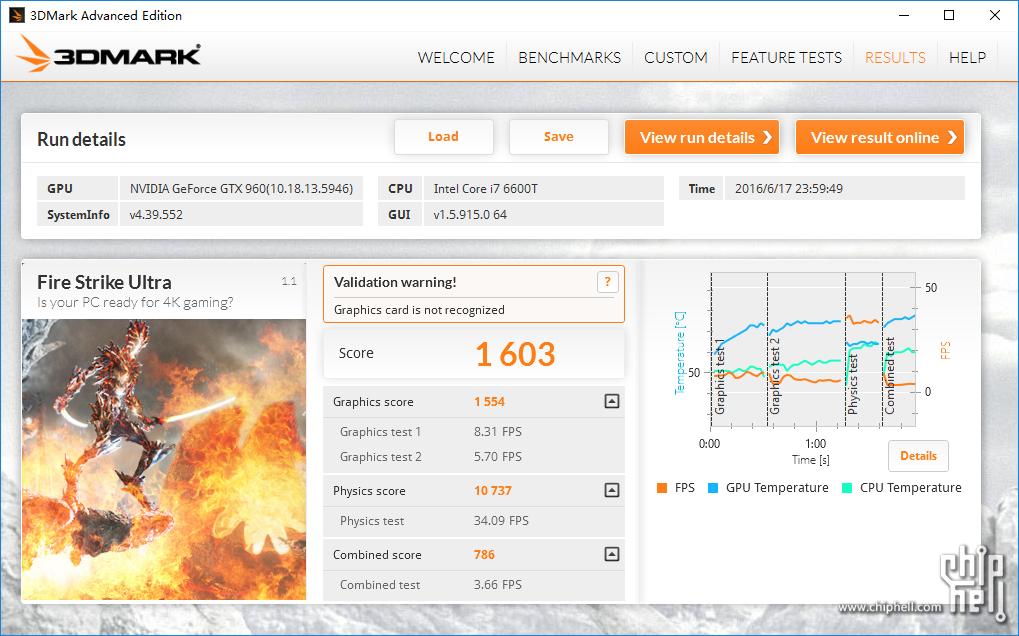
Task: Go to the CUSTOM tab
Action: click(676, 58)
